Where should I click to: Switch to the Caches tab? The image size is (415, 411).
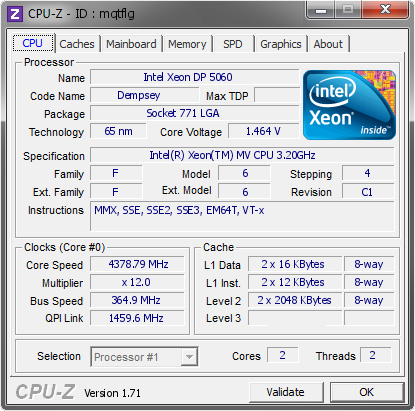[x=77, y=44]
